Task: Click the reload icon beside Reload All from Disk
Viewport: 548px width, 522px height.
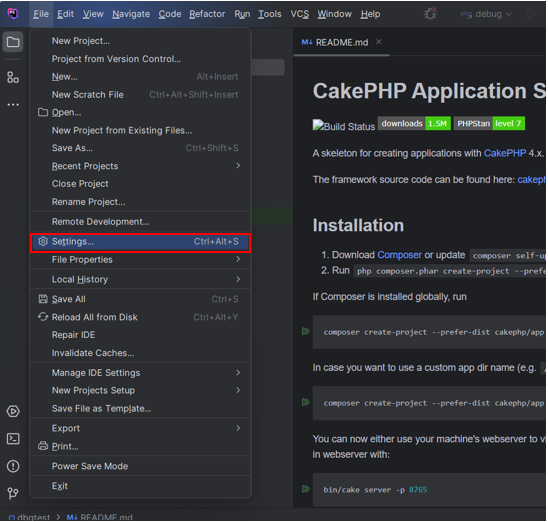Action: (43, 317)
